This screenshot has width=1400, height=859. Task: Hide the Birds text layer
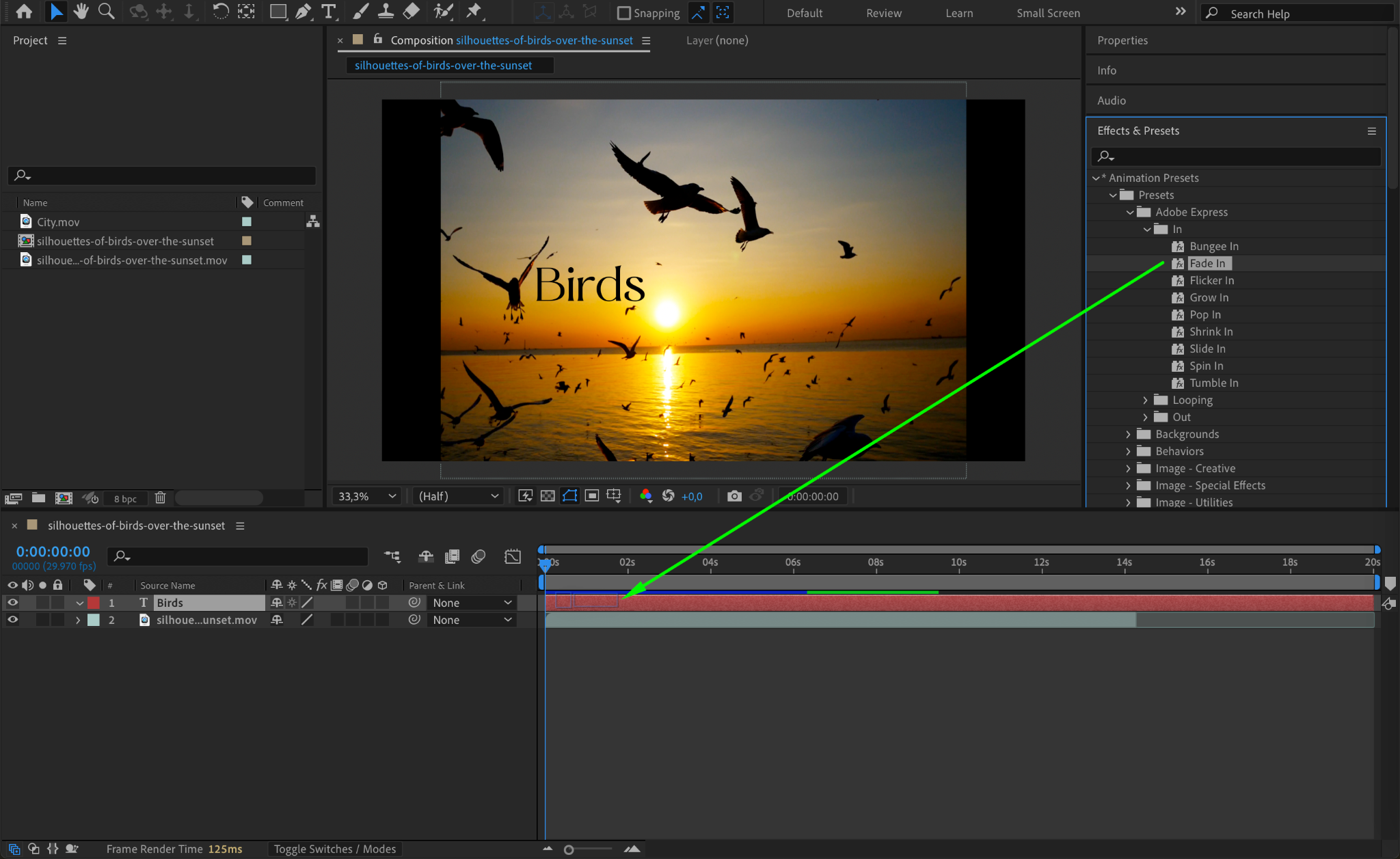point(12,603)
